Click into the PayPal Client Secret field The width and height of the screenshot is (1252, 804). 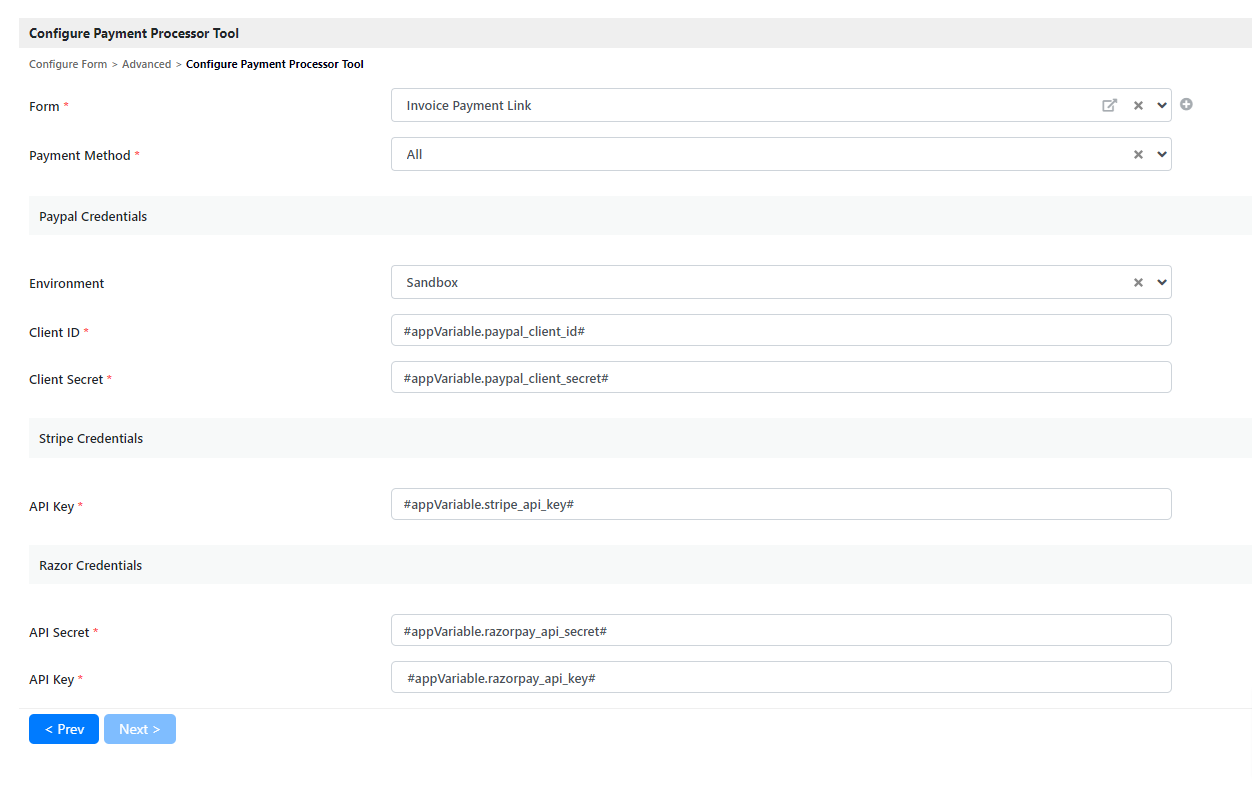click(780, 378)
